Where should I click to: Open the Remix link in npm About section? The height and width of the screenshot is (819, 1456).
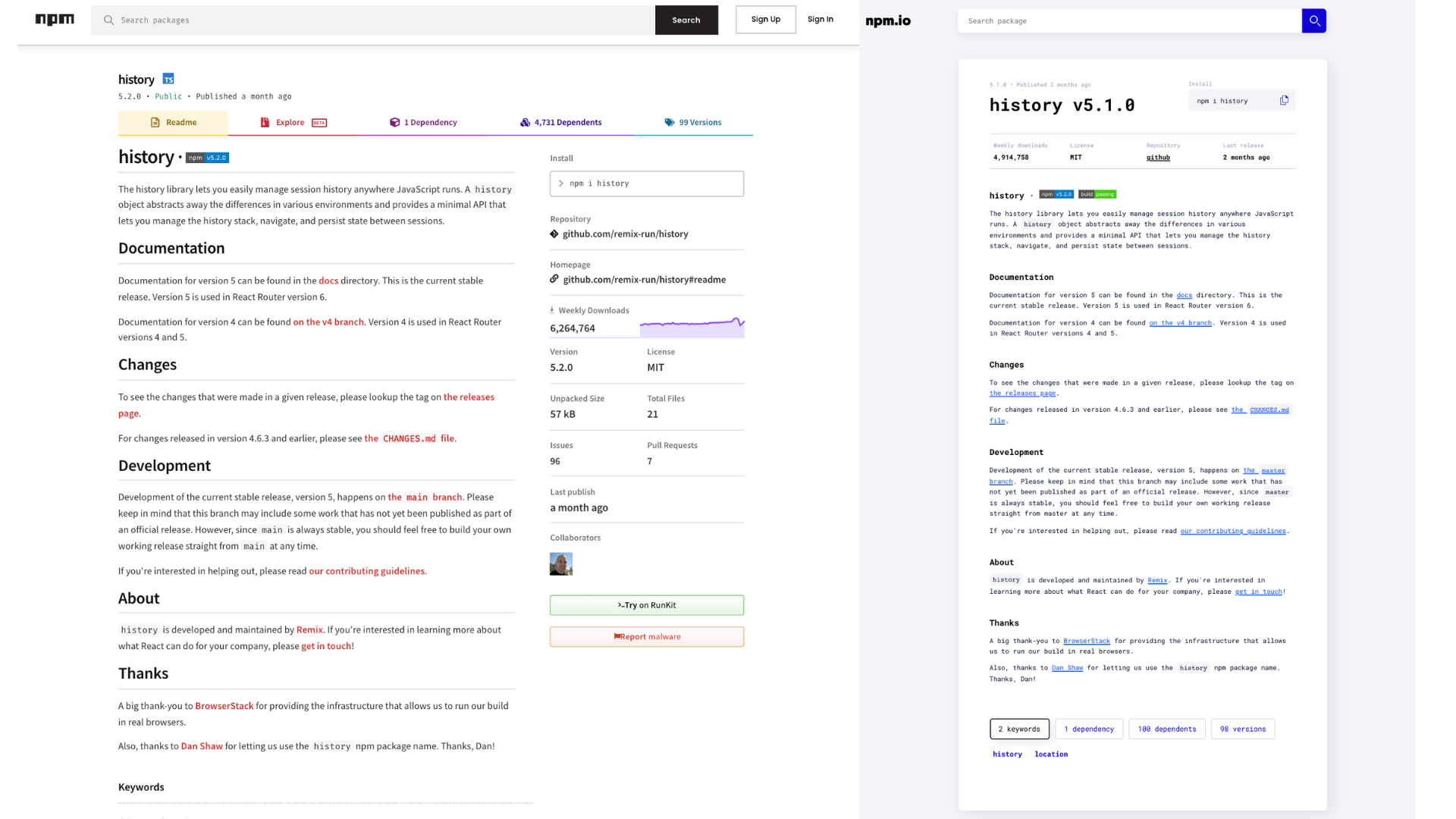coord(309,629)
